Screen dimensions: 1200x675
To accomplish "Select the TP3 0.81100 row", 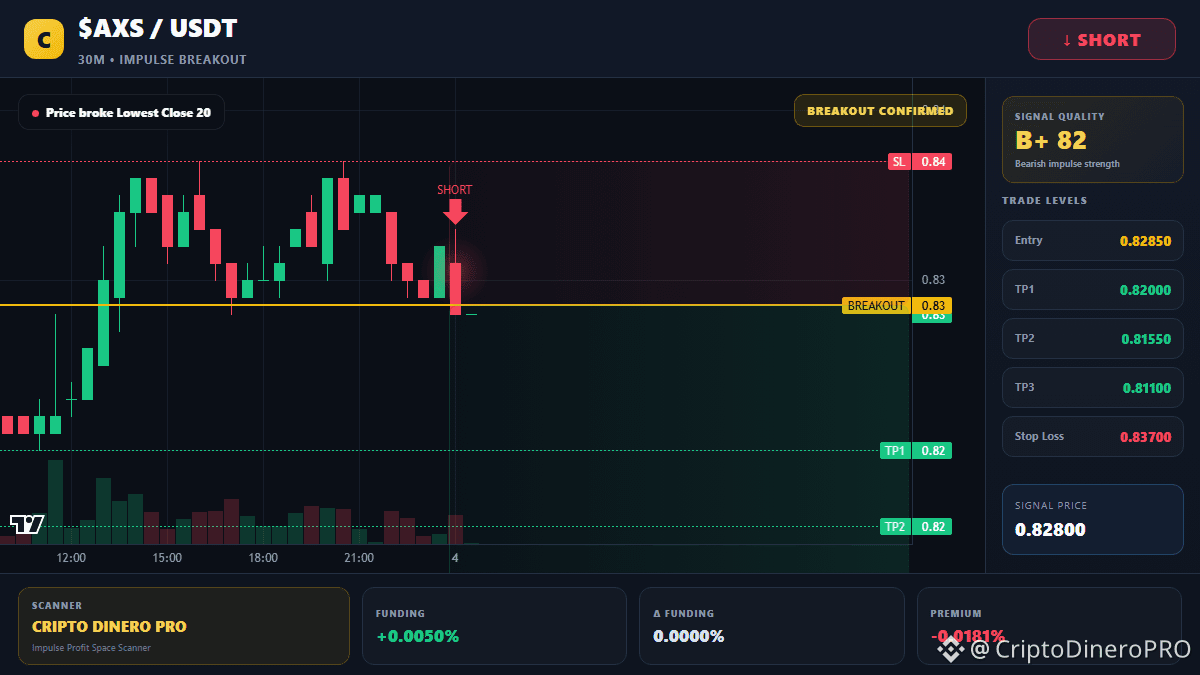I will (x=1092, y=388).
